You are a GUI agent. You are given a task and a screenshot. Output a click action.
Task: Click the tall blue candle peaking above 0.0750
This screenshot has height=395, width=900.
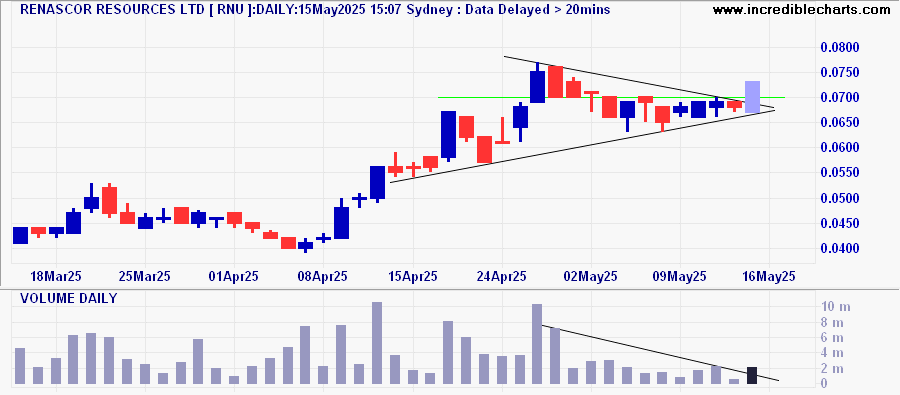point(537,83)
